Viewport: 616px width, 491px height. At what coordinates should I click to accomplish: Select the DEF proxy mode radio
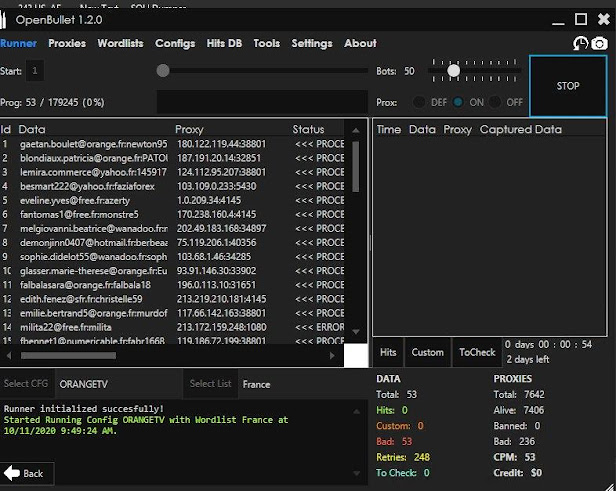(x=419, y=103)
